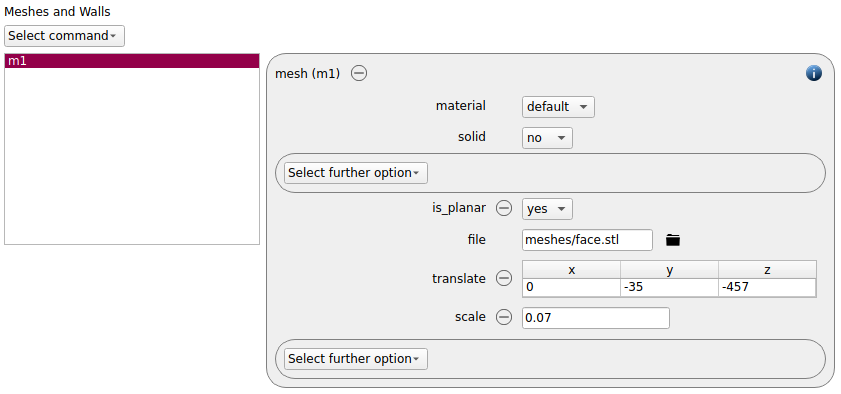Screen dimensions: 841x394
Task: Click the file field containing meshes/face.stl
Action: point(587,240)
